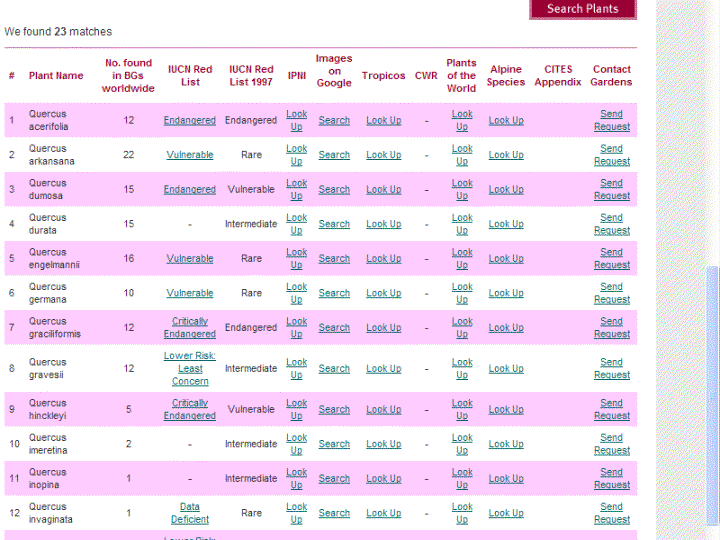The image size is (720, 540).
Task: Click the CITES Appendix column header
Action: click(558, 75)
